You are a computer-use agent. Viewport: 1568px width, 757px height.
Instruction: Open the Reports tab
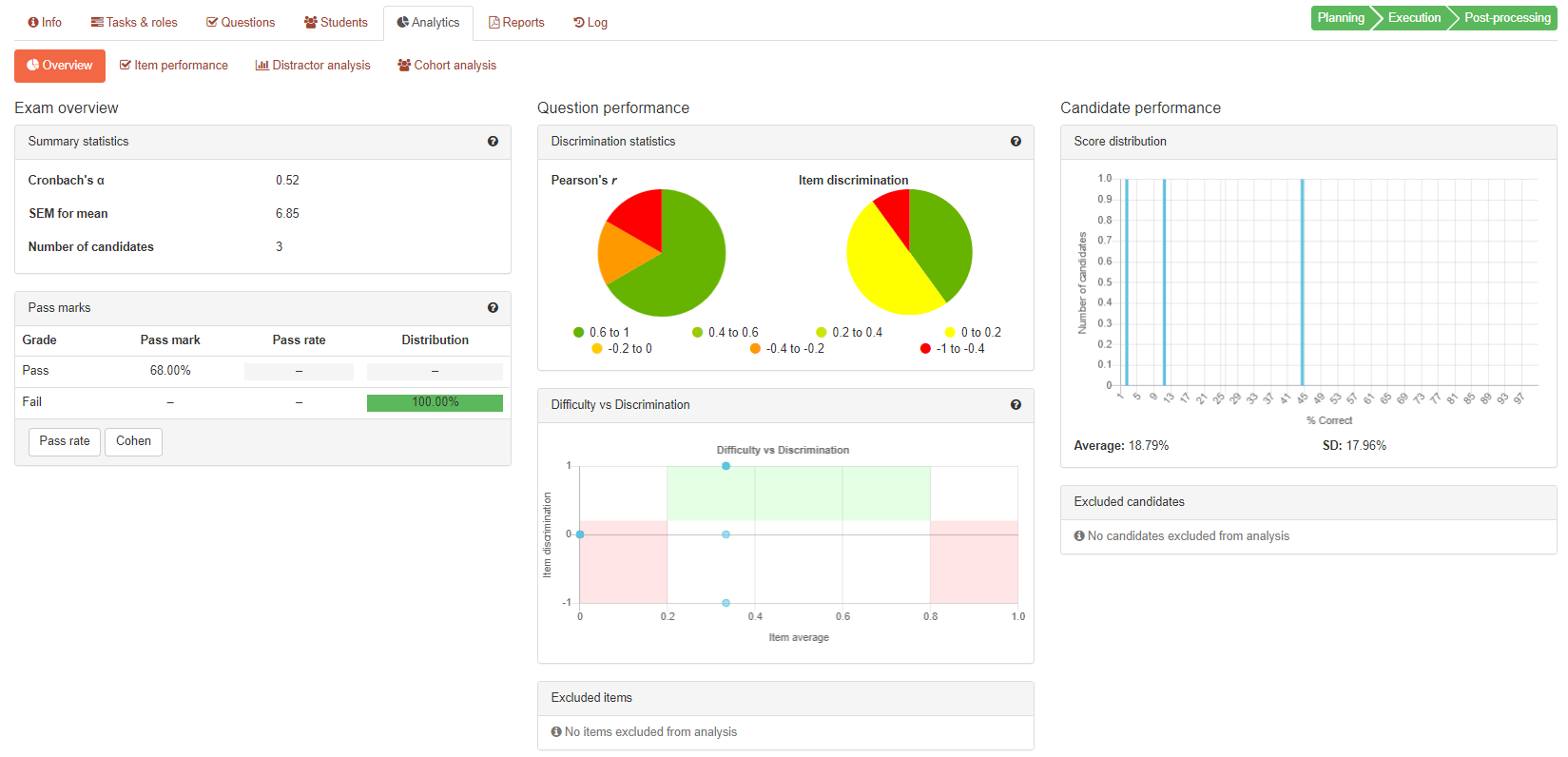516,23
